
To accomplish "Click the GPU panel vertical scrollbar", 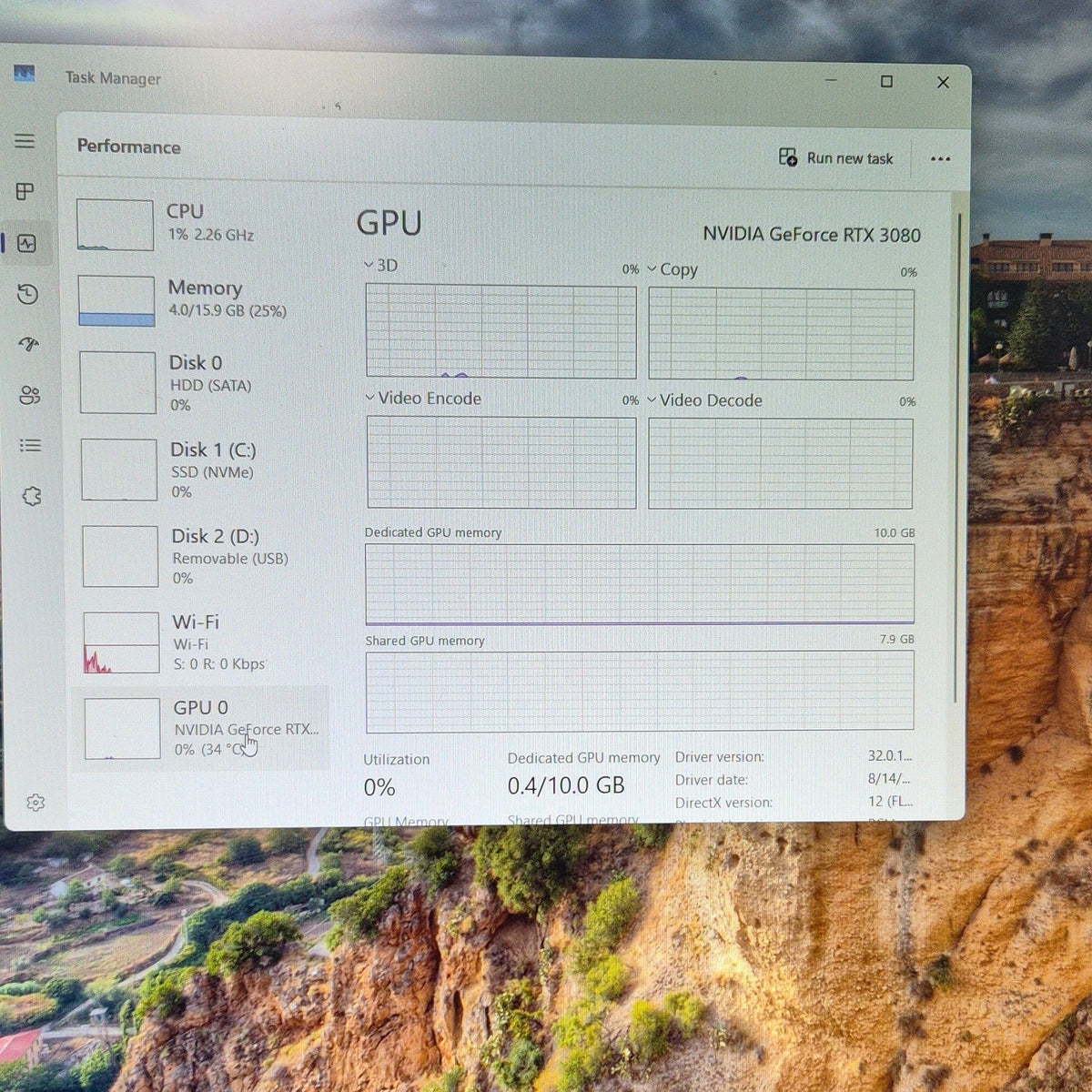I will (x=956, y=455).
